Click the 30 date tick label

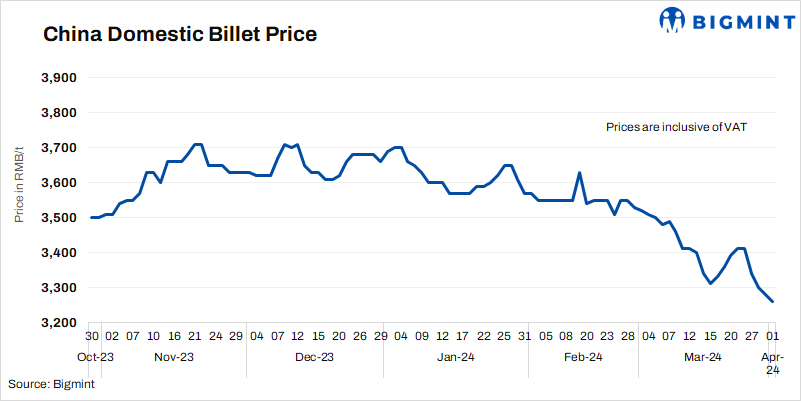click(x=92, y=338)
